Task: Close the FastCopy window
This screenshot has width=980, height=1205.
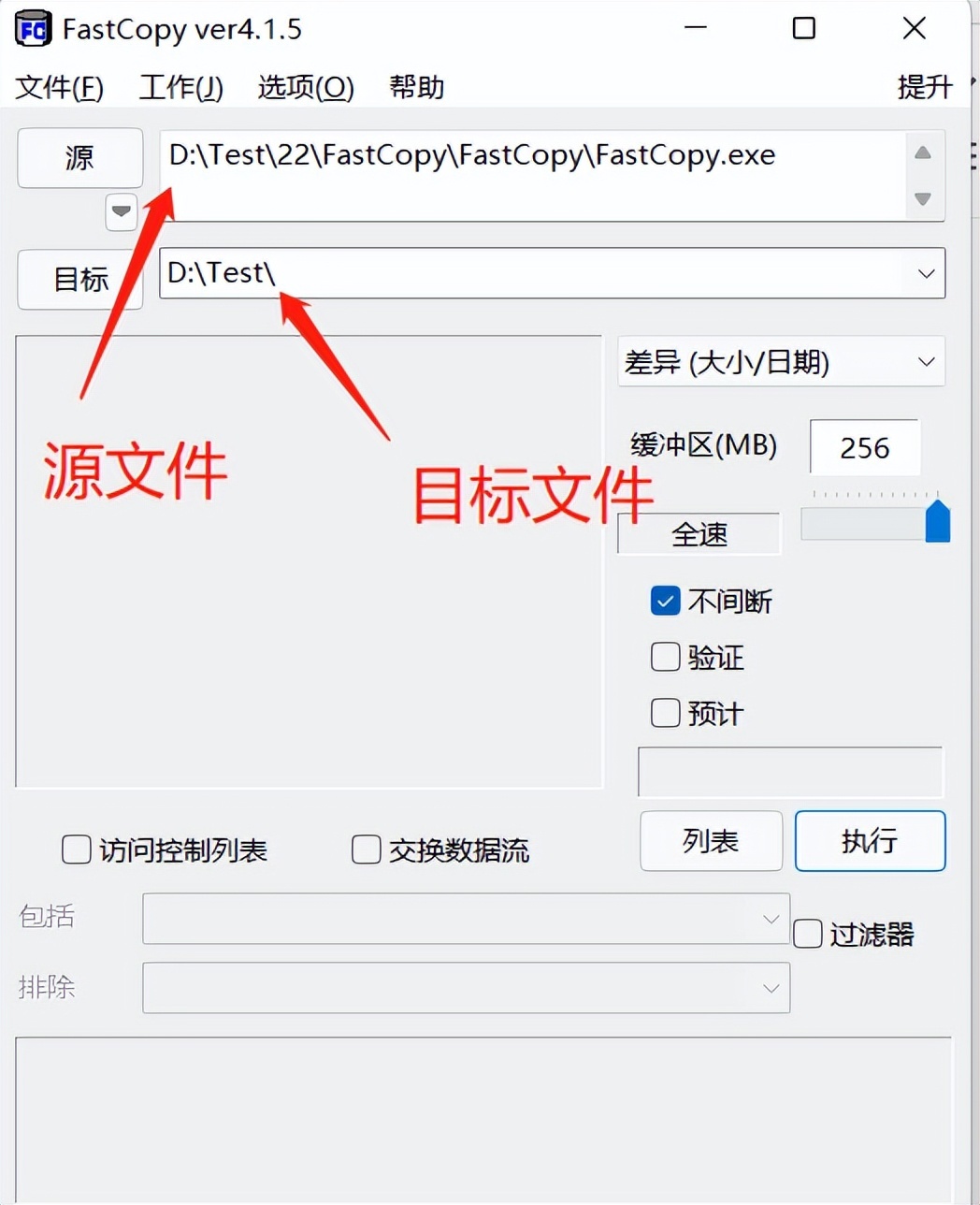Action: coord(915,28)
